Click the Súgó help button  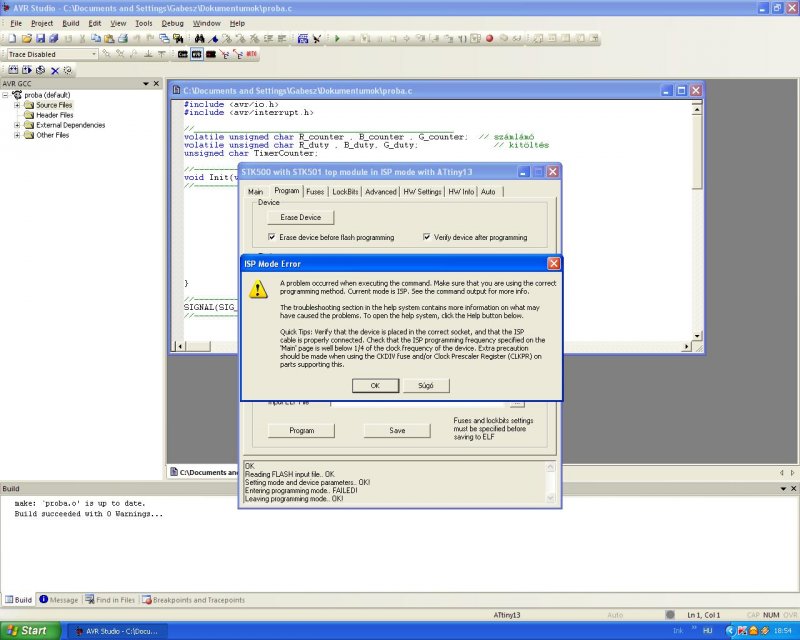pos(426,385)
